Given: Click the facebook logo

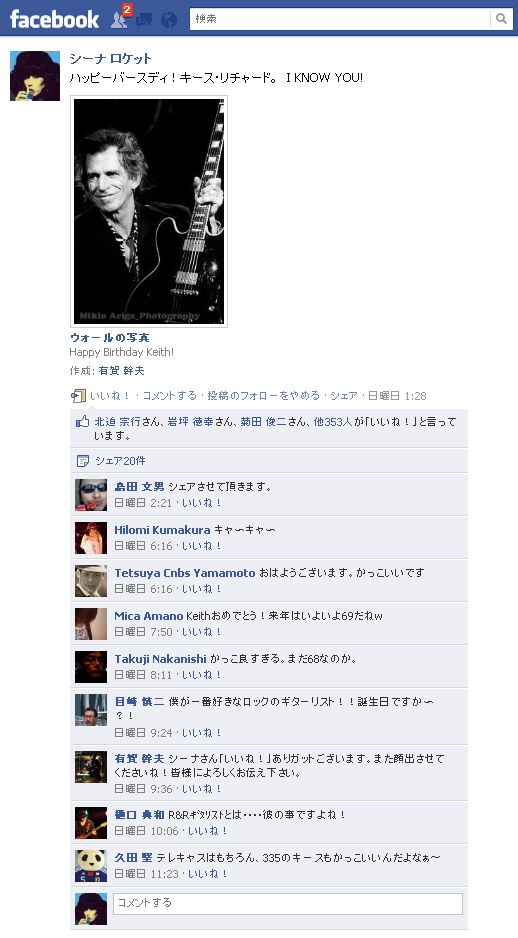Looking at the screenshot, I should pyautogui.click(x=54, y=19).
